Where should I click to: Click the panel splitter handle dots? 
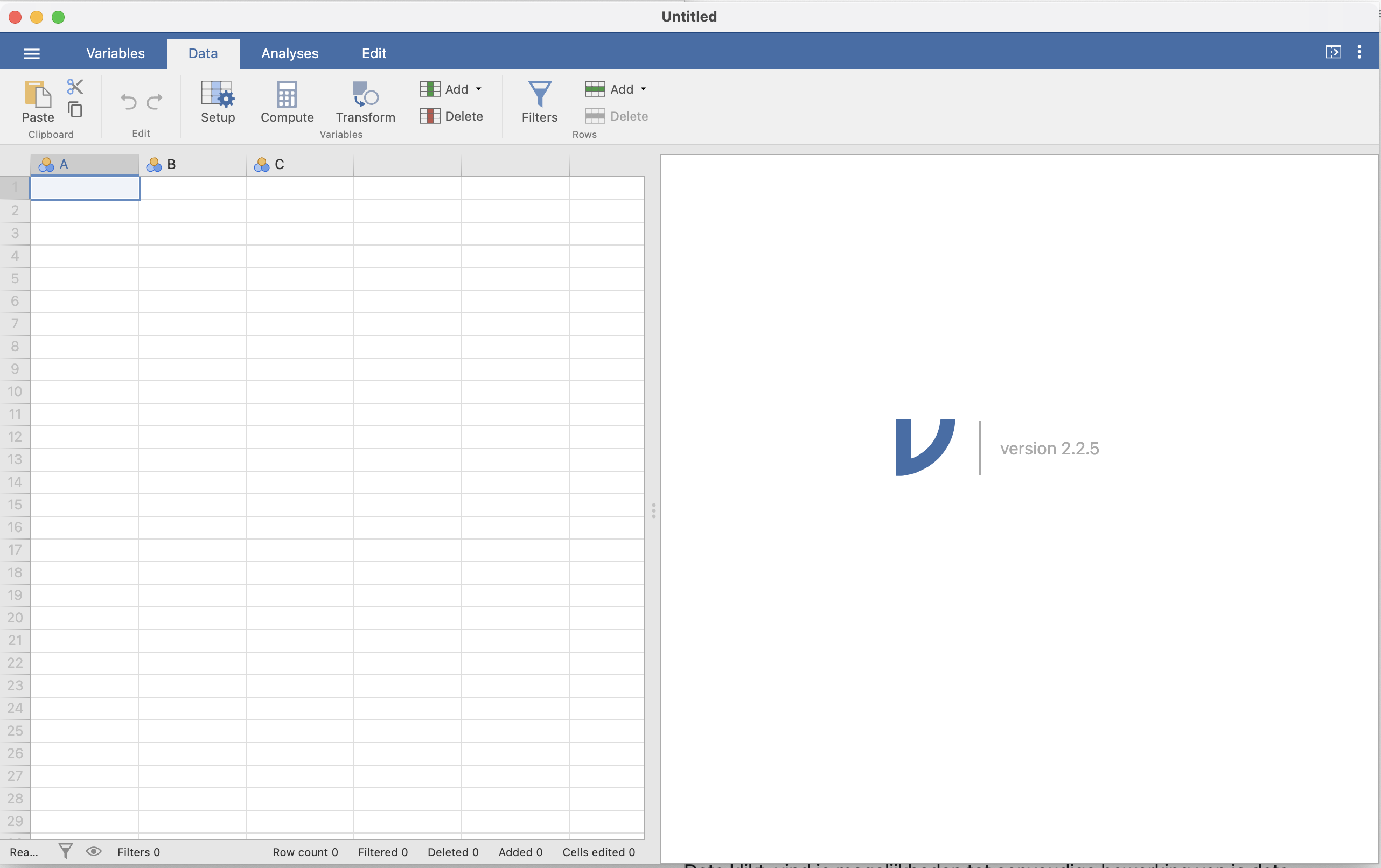(x=653, y=510)
